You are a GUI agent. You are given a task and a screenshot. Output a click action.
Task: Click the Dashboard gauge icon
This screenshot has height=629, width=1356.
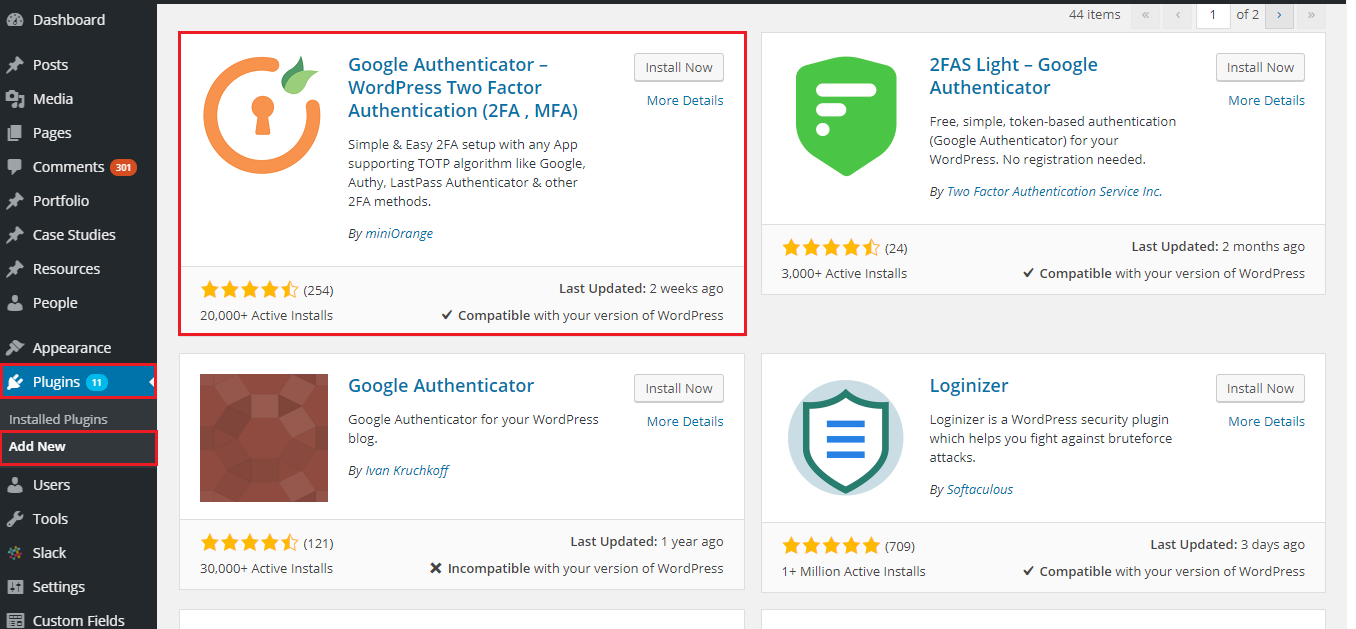tap(15, 20)
